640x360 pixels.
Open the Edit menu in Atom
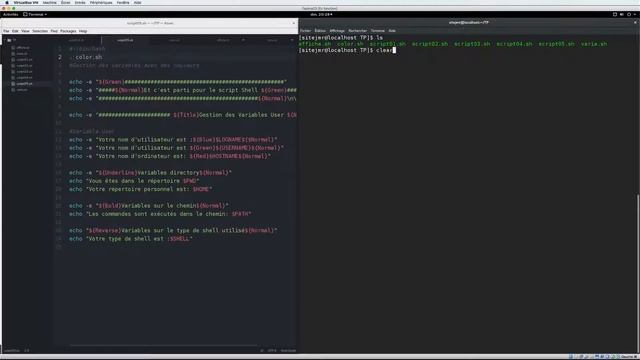(x=15, y=31)
